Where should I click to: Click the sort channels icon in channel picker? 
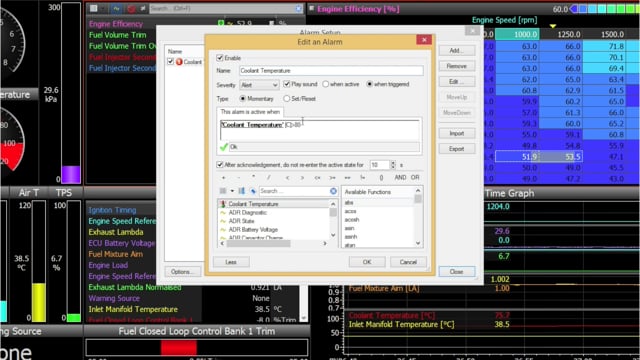(x=242, y=191)
